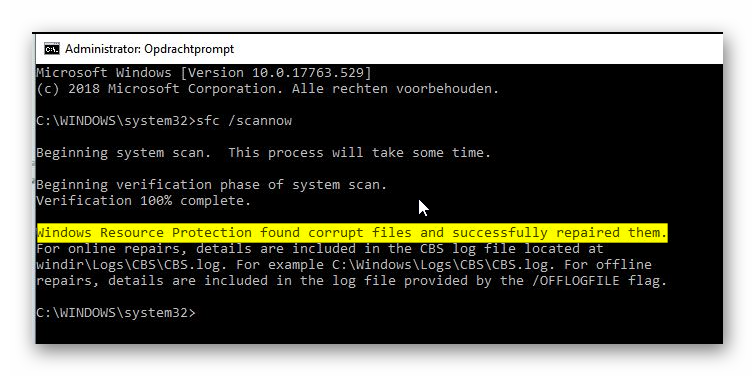Click the first C:\WINDOWS\system32> prompt path
755x376 pixels.
pos(116,121)
